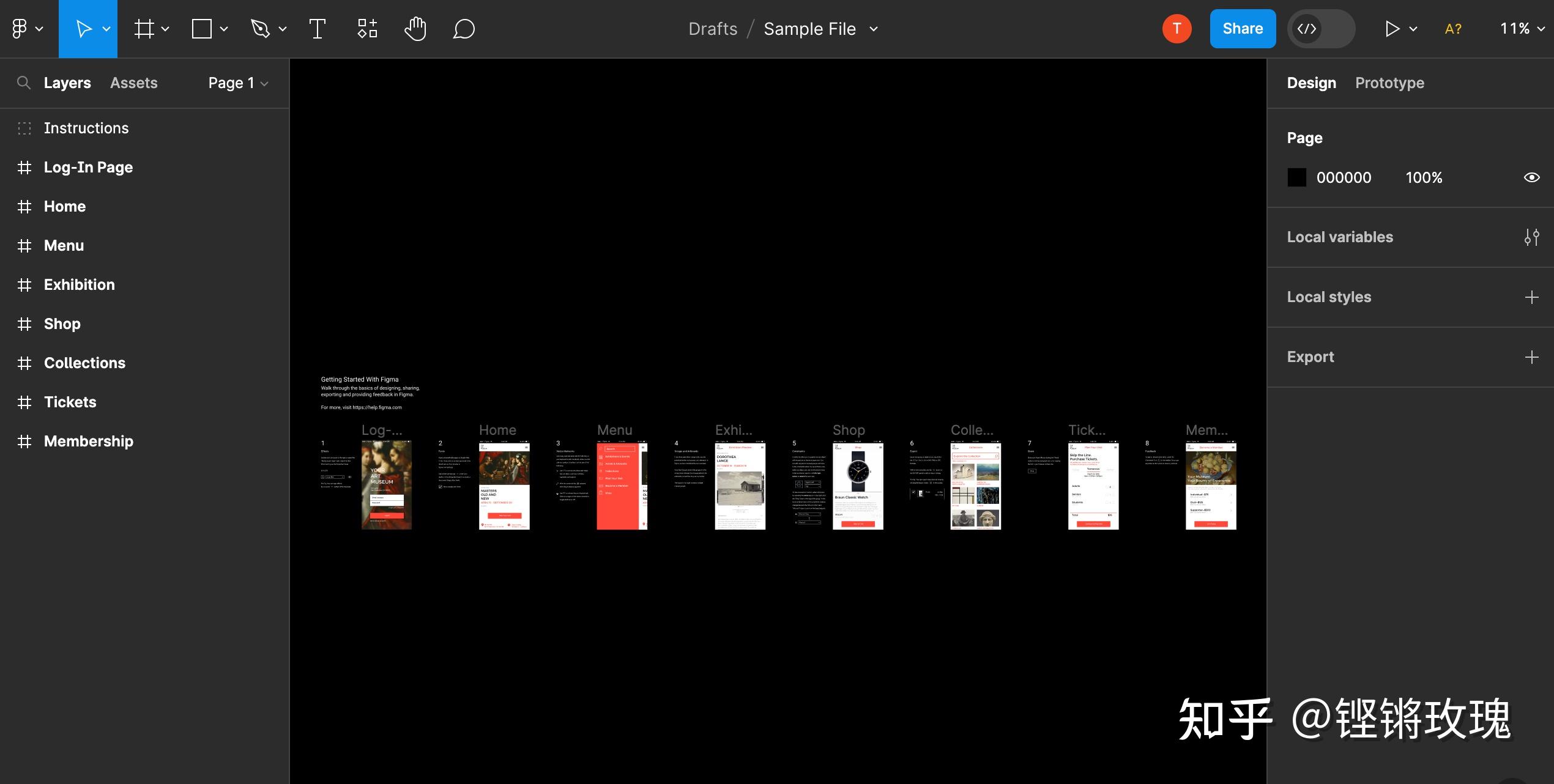Activate the Comment tool
Viewport: 1554px width, 784px height.
[x=464, y=29]
